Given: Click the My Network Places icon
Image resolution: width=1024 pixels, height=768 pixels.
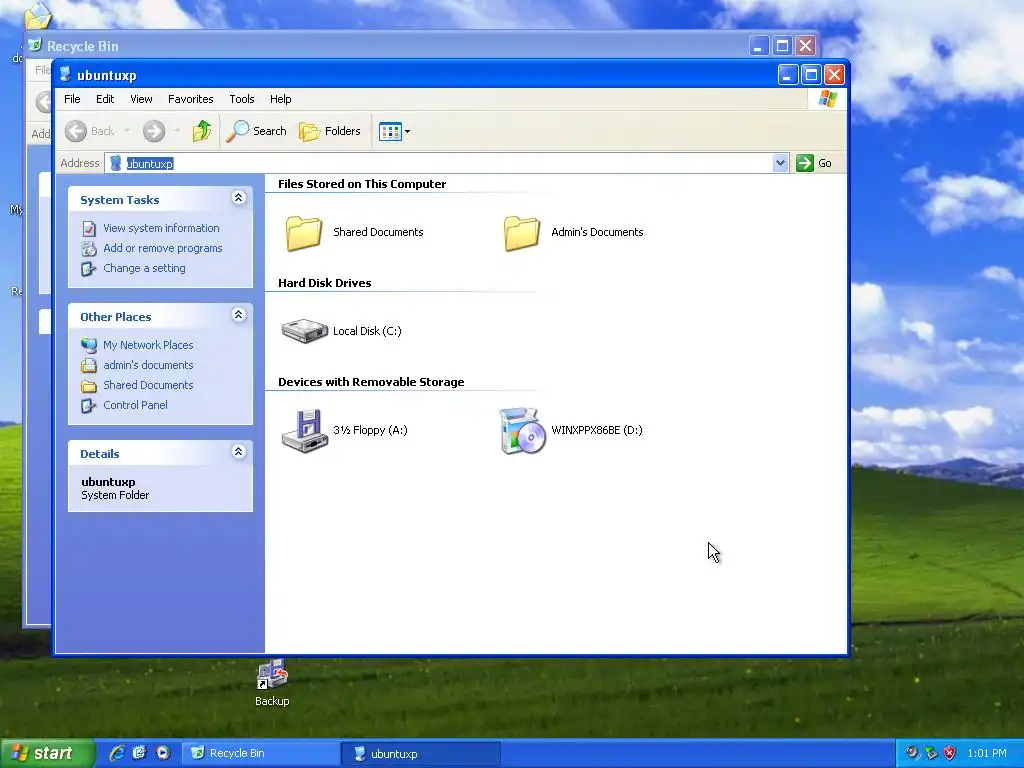Looking at the screenshot, I should [89, 345].
